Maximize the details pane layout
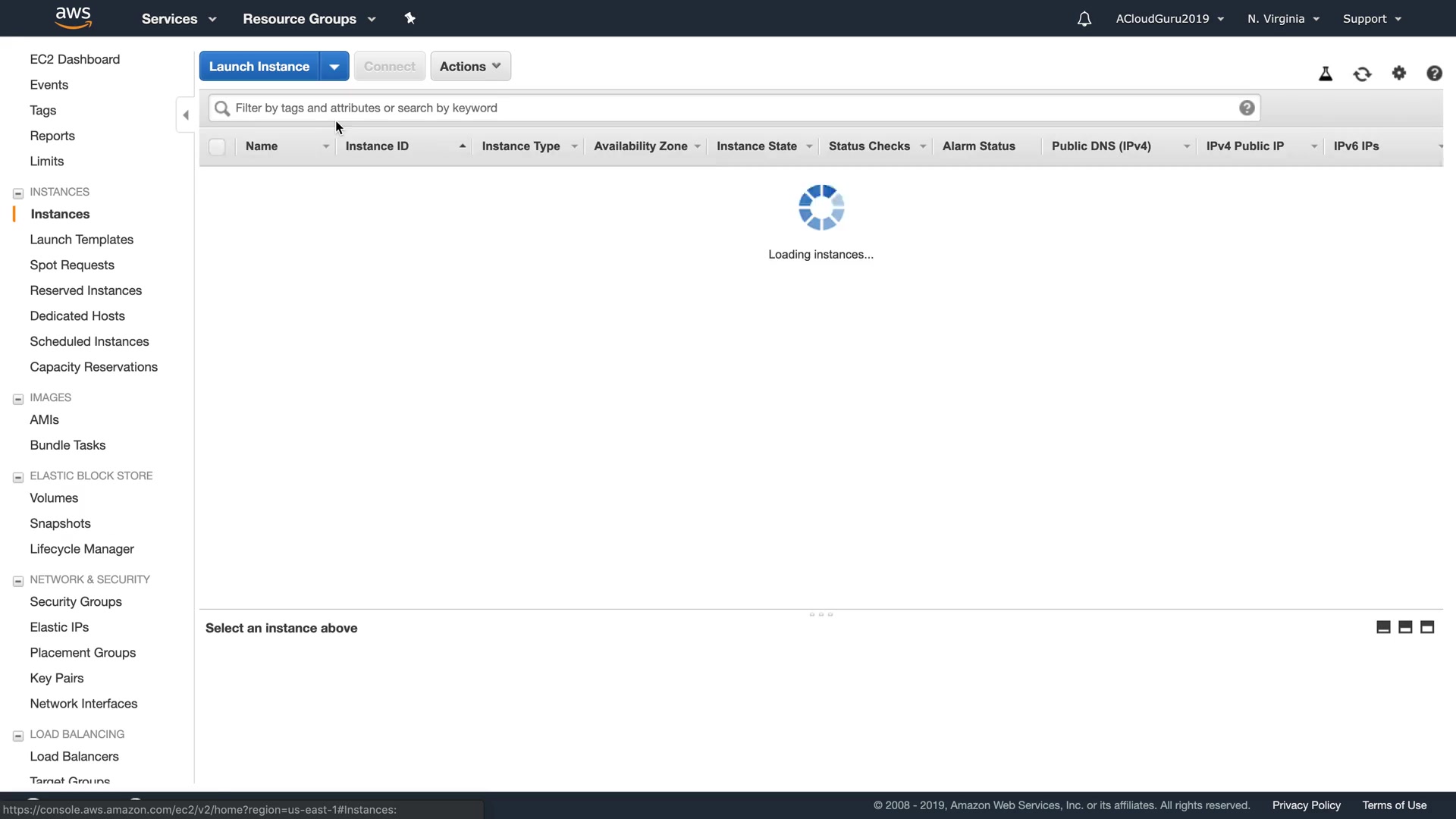Screen dimensions: 1456x819 click(1427, 627)
